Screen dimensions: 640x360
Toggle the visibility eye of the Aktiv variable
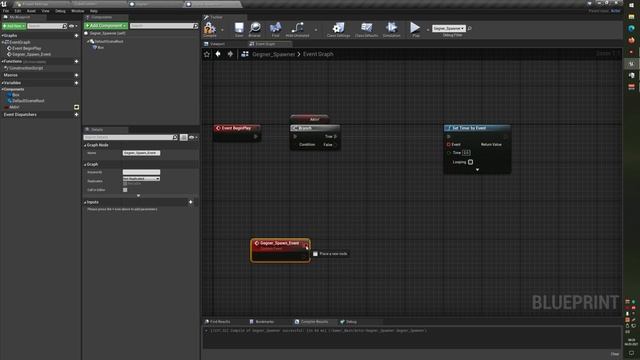(76, 107)
